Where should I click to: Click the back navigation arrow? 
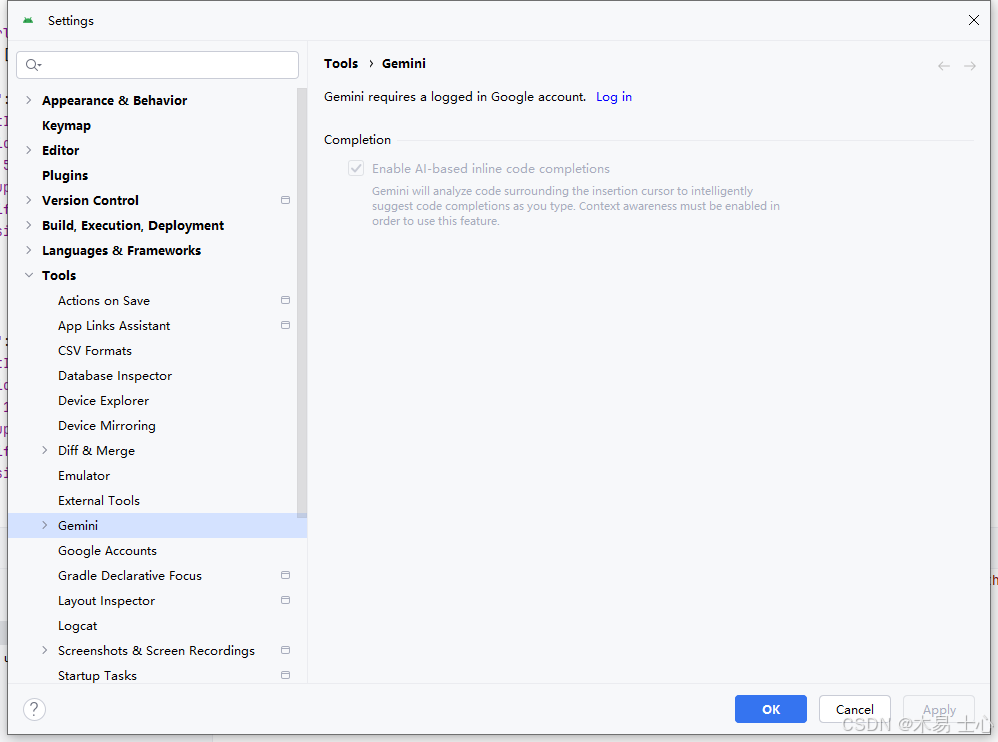tap(943, 66)
